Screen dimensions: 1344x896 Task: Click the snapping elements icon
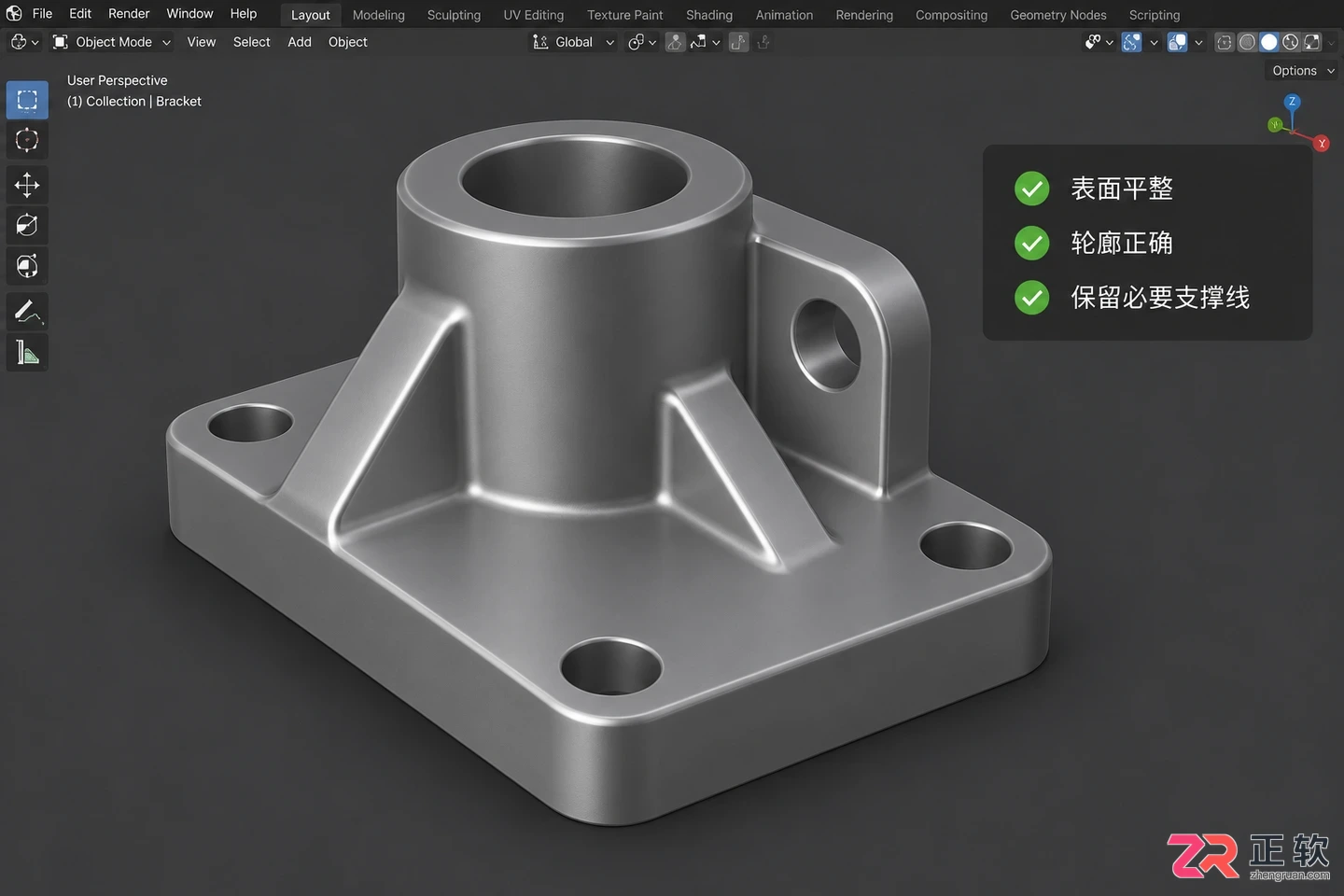click(698, 42)
